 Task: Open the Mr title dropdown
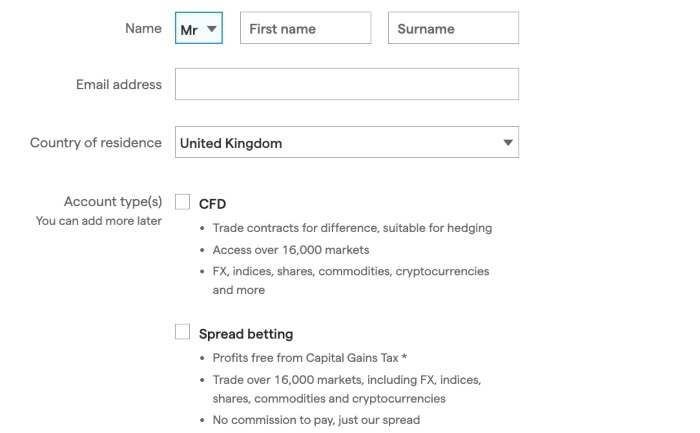(199, 28)
